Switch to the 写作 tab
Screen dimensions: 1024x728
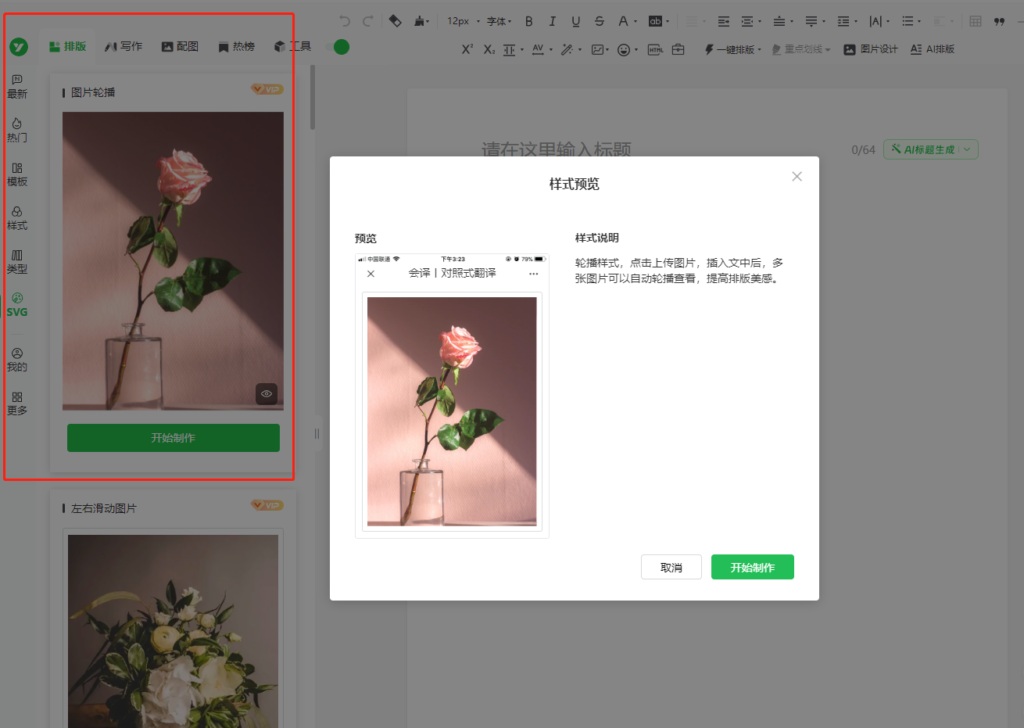pyautogui.click(x=123, y=46)
